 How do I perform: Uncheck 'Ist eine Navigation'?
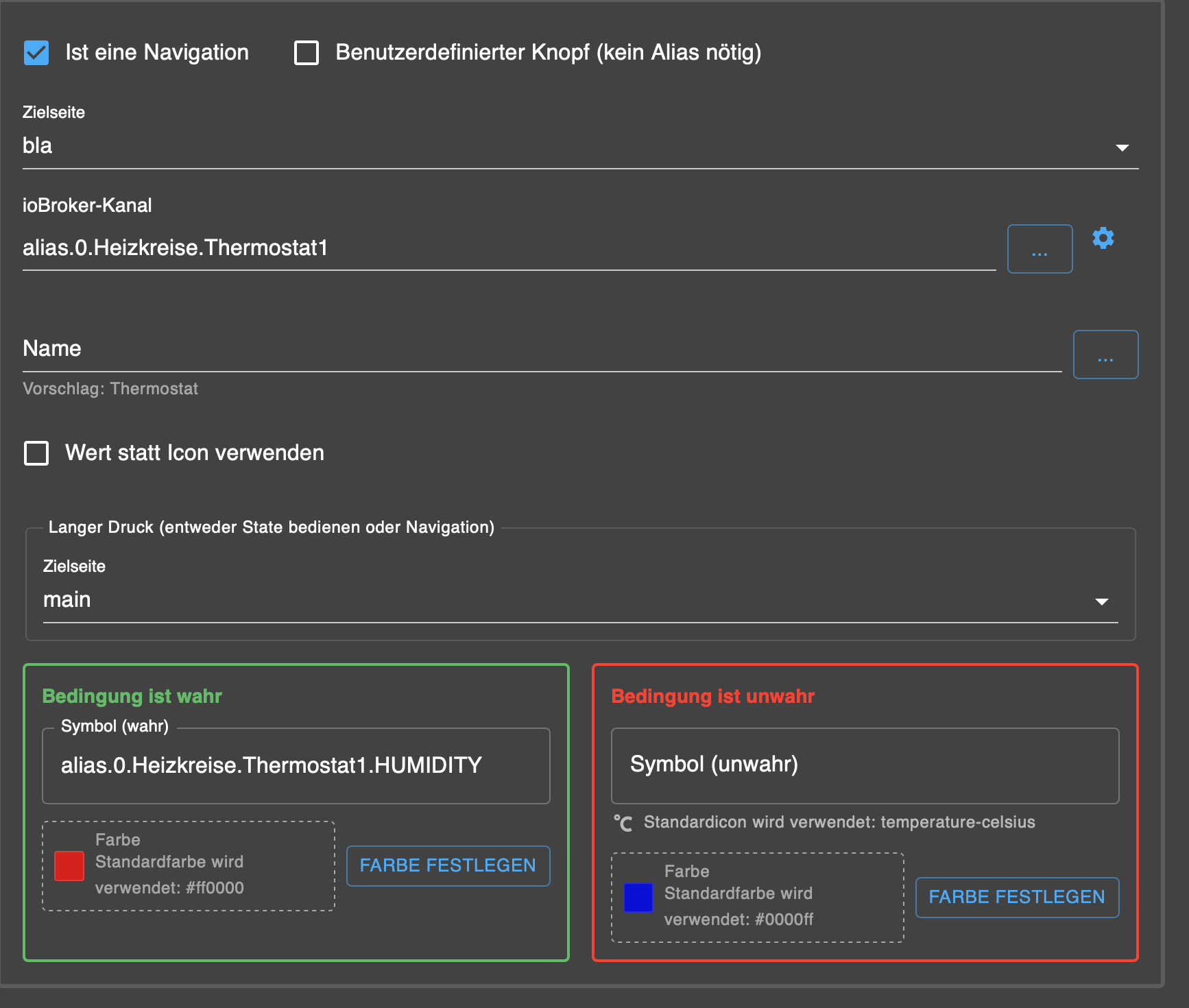click(36, 52)
